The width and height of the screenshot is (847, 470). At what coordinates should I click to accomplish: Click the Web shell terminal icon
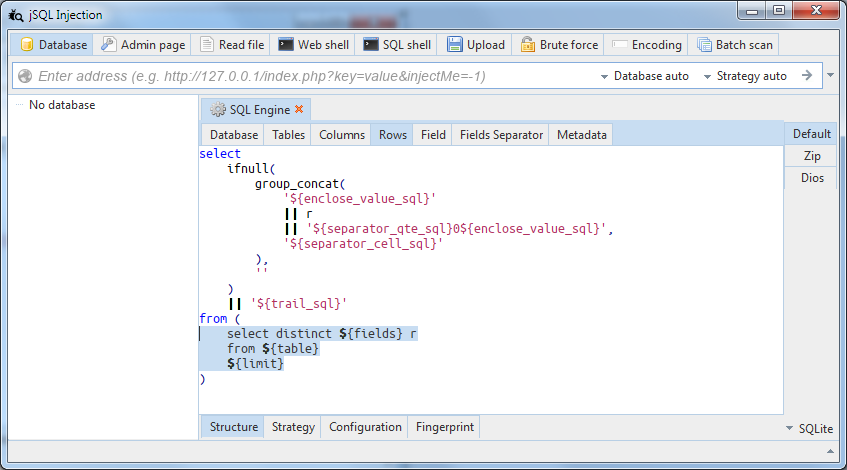pyautogui.click(x=285, y=44)
